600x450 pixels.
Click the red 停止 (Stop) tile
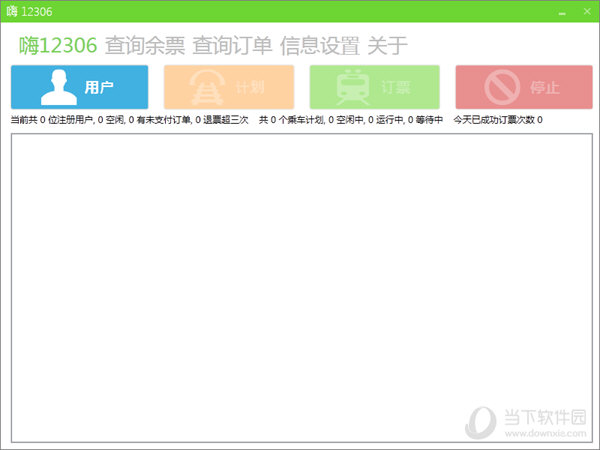pyautogui.click(x=524, y=87)
